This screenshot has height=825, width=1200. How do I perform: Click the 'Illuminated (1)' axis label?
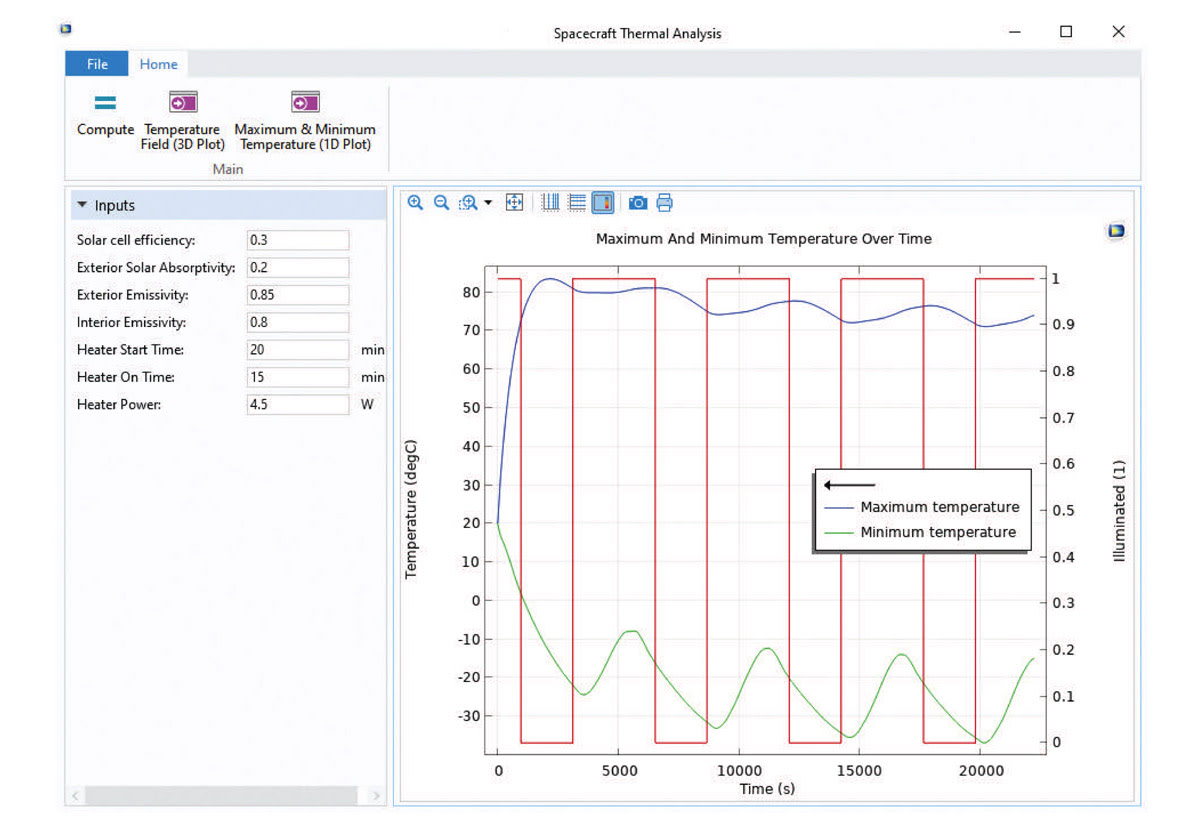(x=1120, y=511)
